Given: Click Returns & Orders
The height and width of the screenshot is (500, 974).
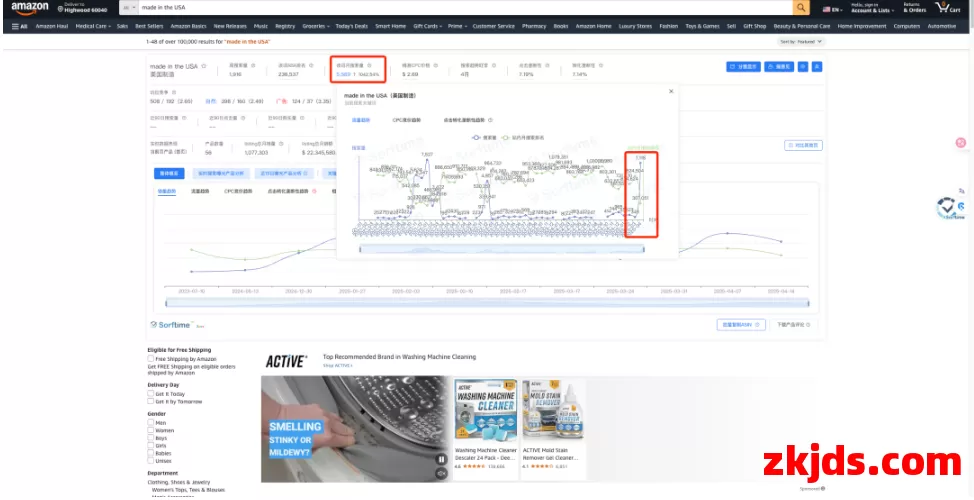Looking at the screenshot, I should tap(914, 8).
